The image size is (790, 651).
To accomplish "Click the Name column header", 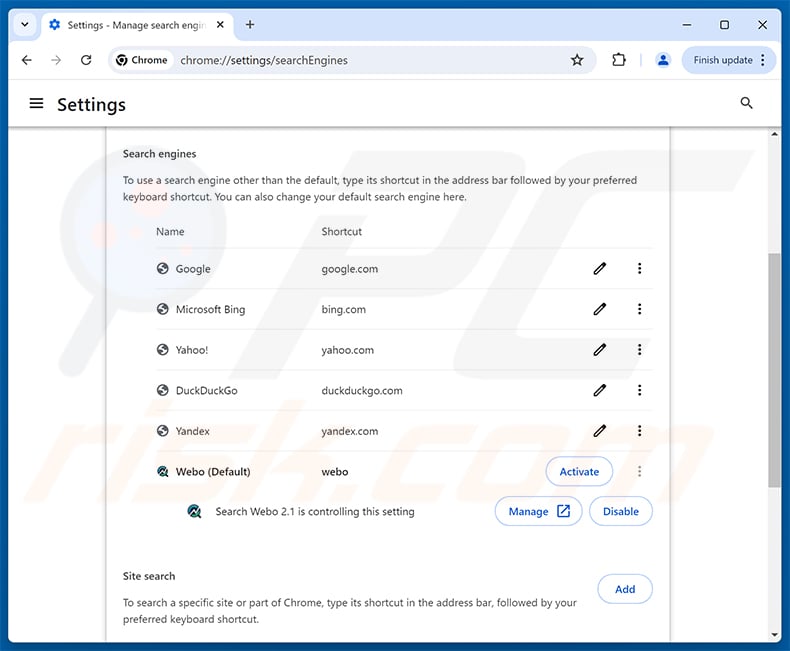I will click(x=170, y=232).
